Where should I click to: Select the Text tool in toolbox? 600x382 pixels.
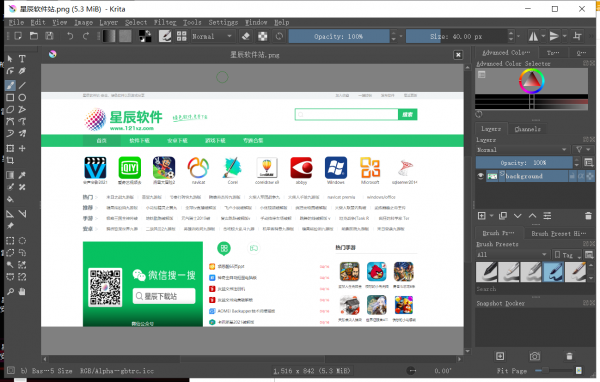coord(22,59)
